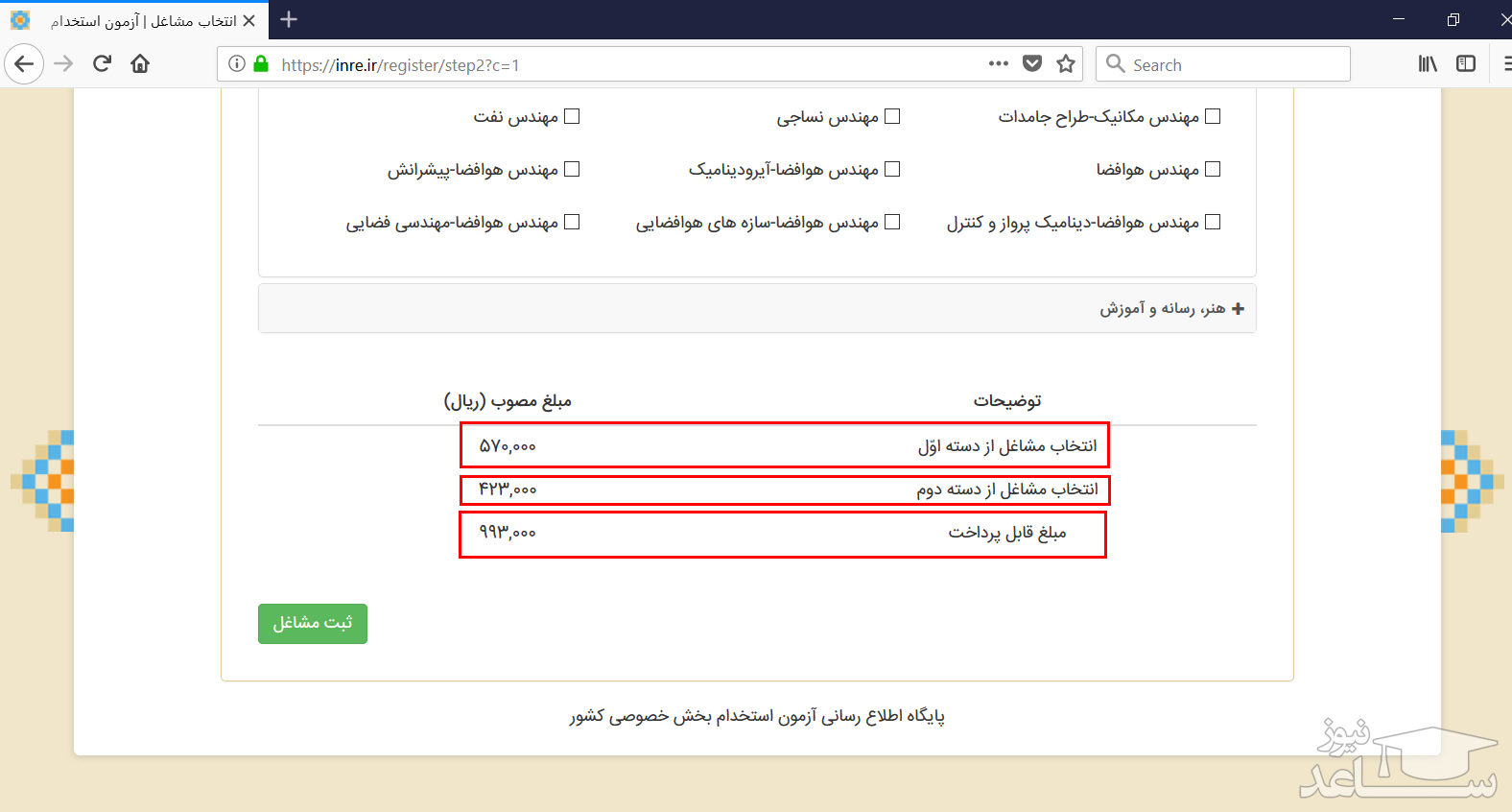This screenshot has height=812, width=1512.
Task: Save the page to Pocket
Action: pyautogui.click(x=1032, y=64)
